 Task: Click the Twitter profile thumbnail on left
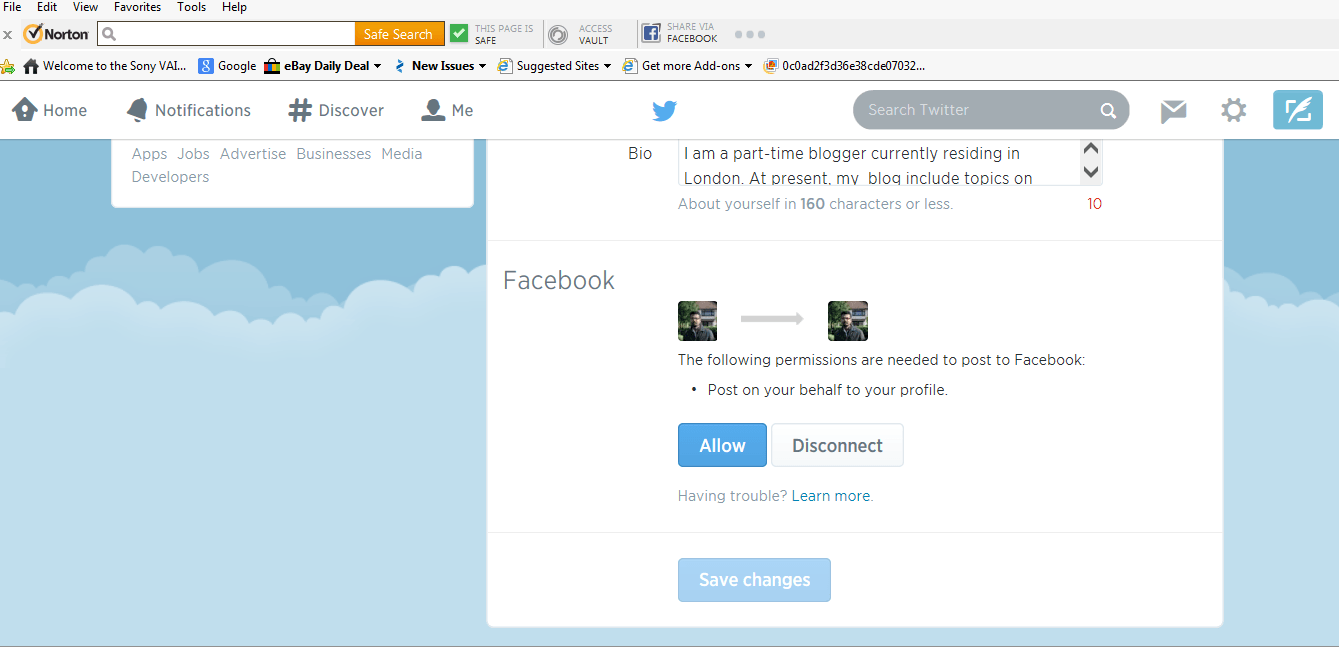(698, 321)
